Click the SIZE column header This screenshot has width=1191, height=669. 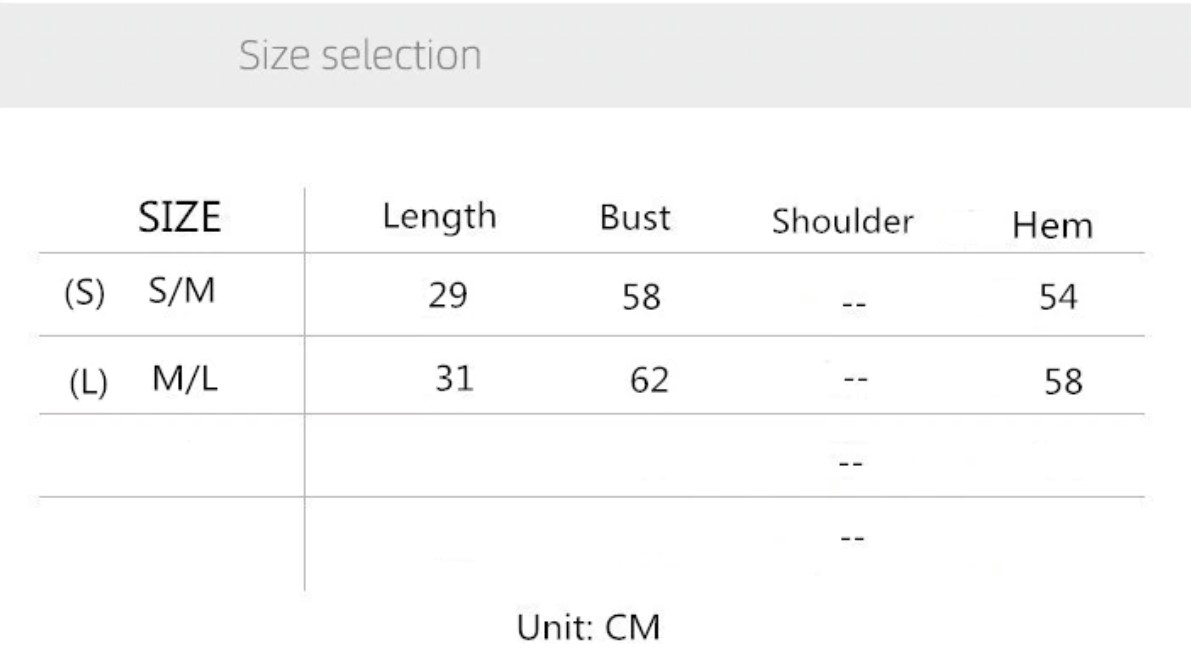pos(178,217)
